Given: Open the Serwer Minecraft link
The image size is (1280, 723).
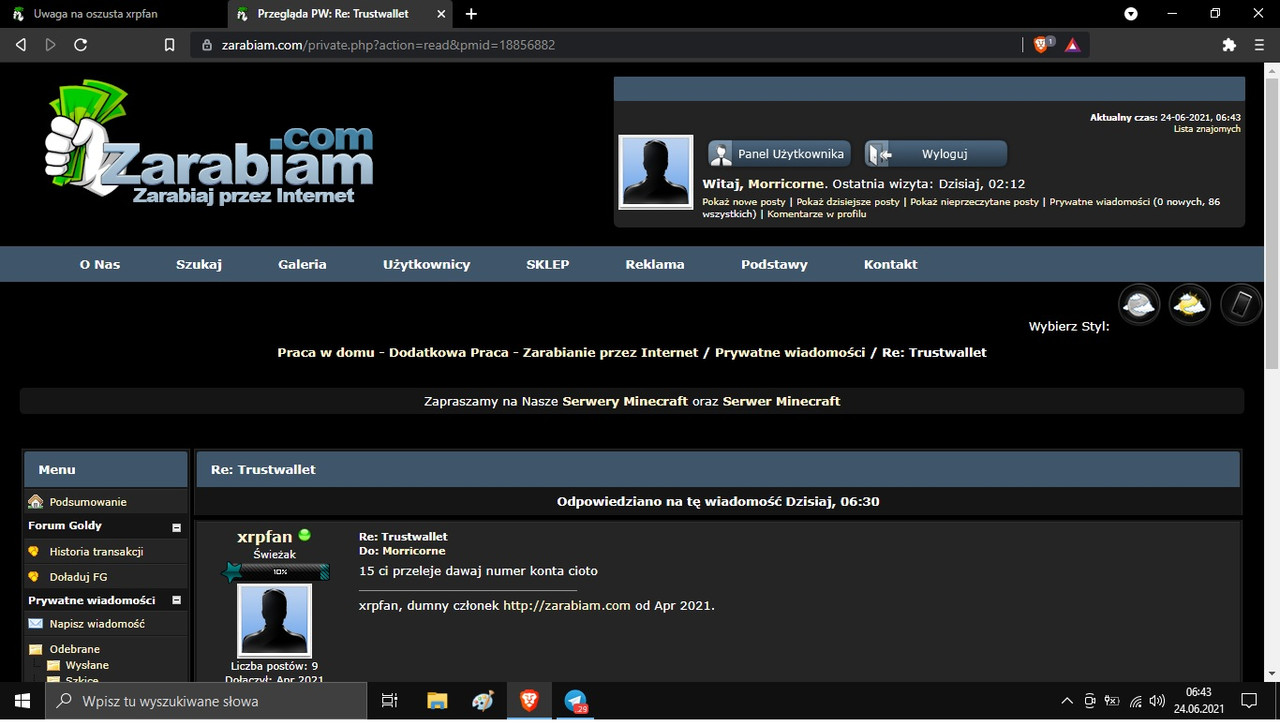Looking at the screenshot, I should point(781,401).
